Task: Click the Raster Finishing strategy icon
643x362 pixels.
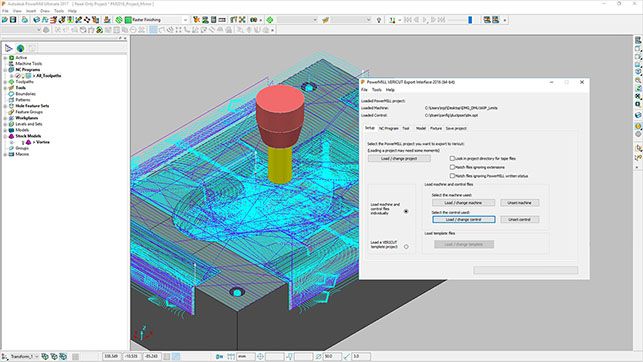Action: point(128,20)
